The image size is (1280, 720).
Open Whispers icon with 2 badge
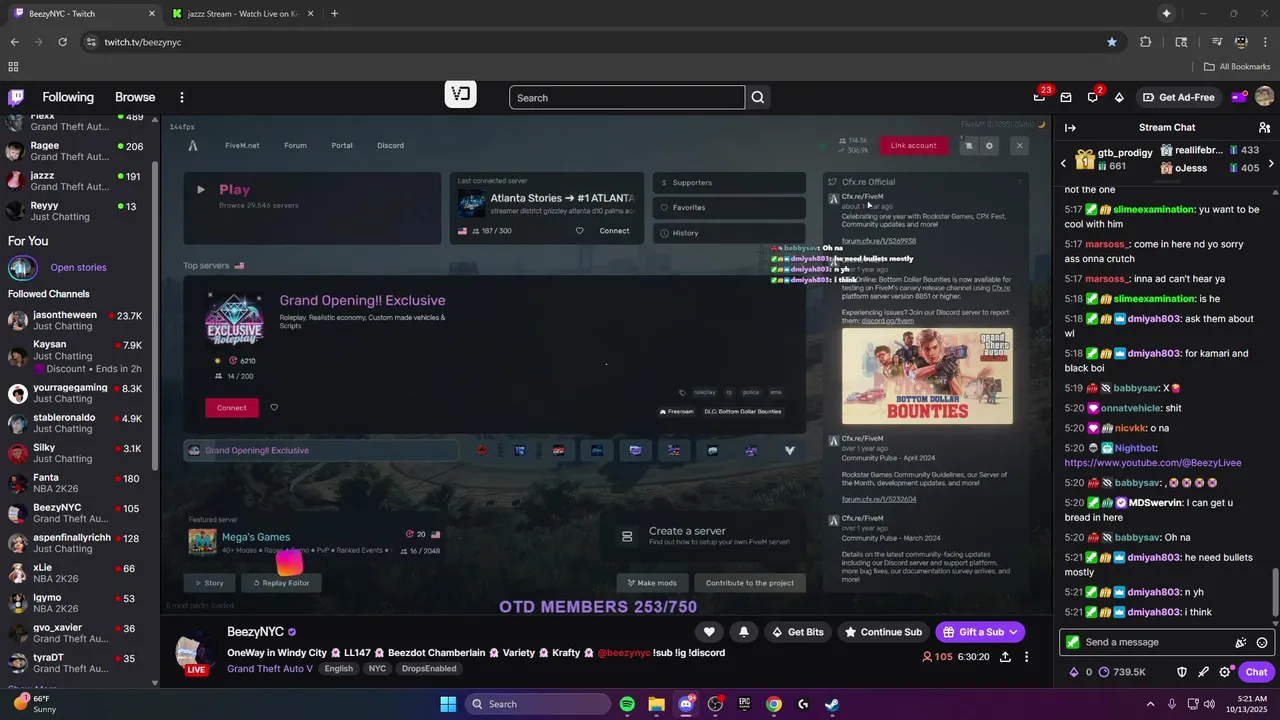[x=1093, y=97]
